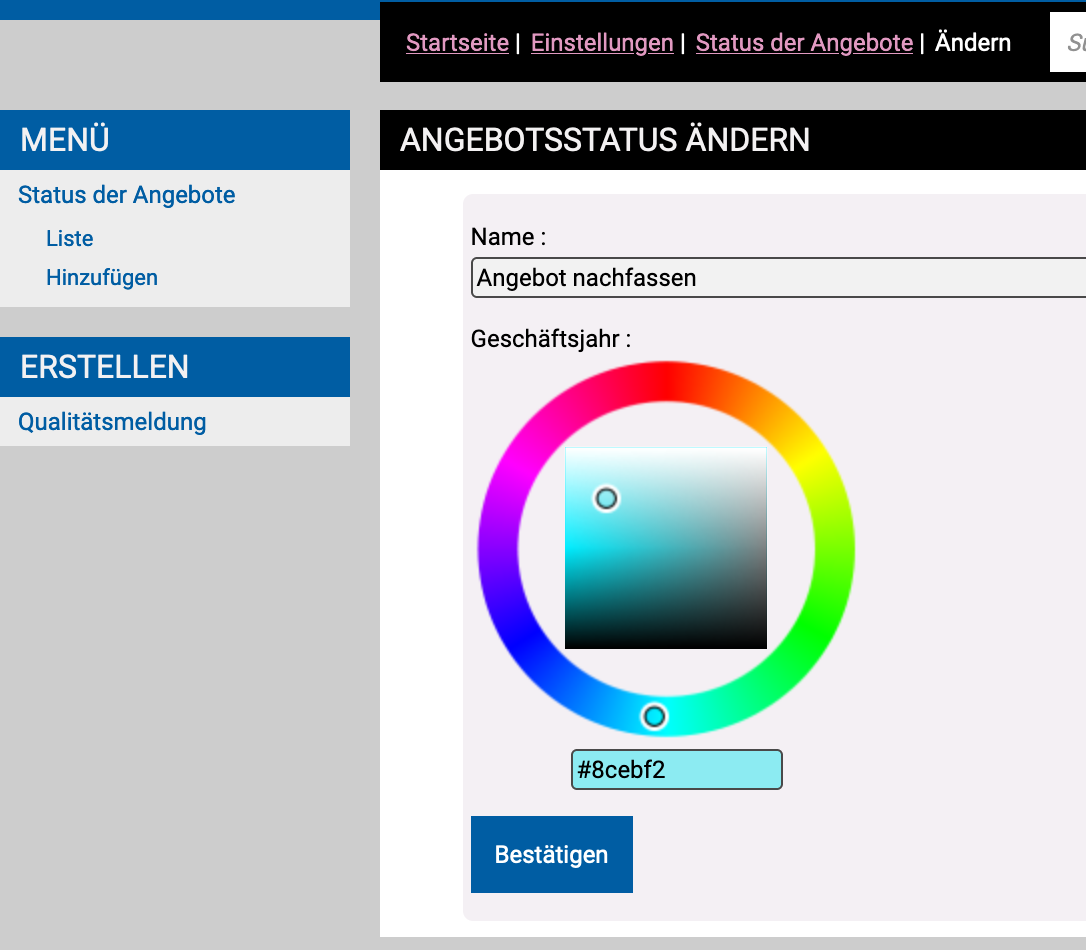Click the hue handle on the color ring

tap(654, 716)
